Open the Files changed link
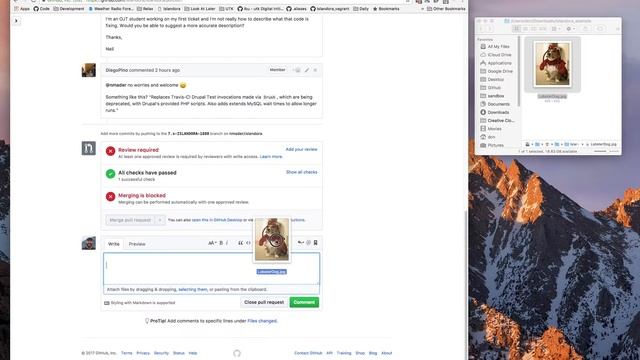The height and width of the screenshot is (360, 640). point(262,321)
